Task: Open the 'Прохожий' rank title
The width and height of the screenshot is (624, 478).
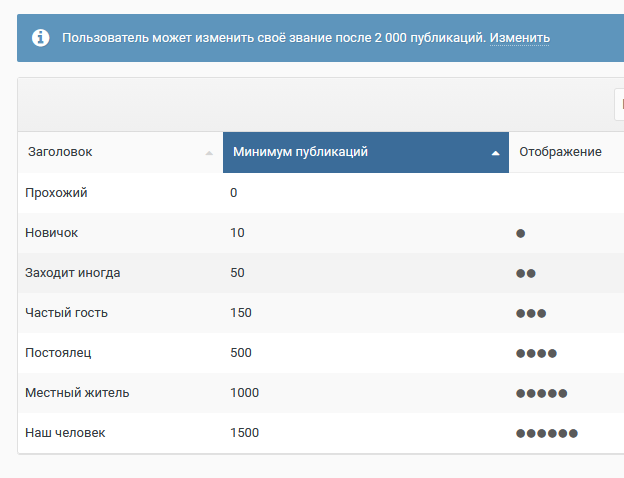Action: tap(56, 192)
